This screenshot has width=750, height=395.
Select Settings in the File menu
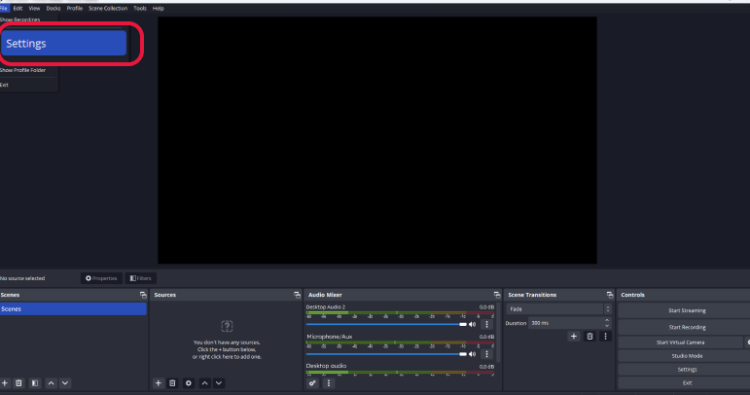tap(64, 43)
